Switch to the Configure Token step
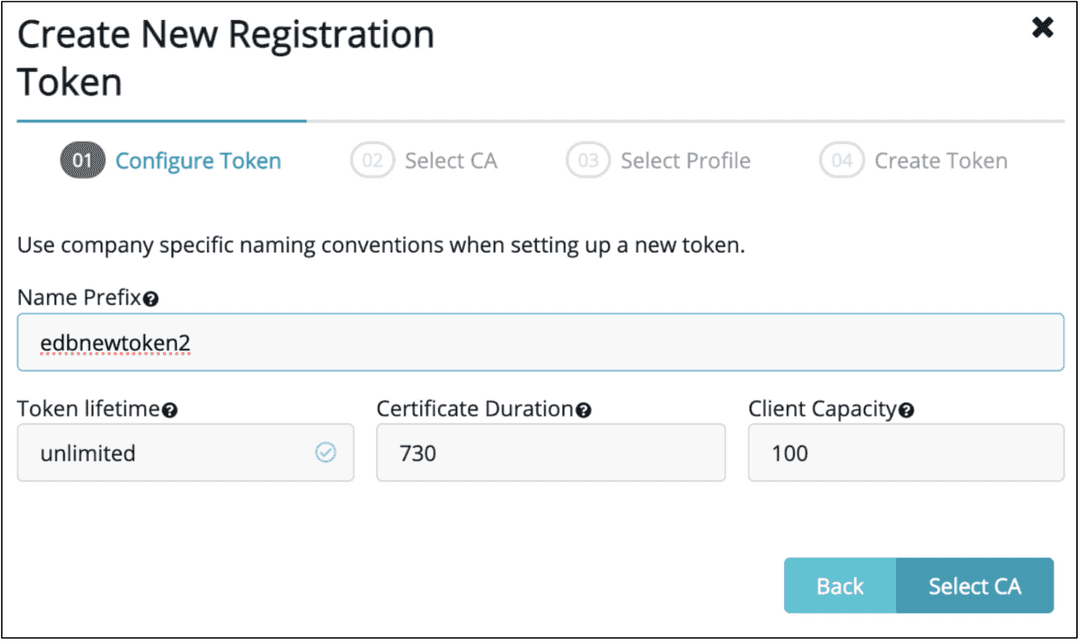 click(198, 160)
